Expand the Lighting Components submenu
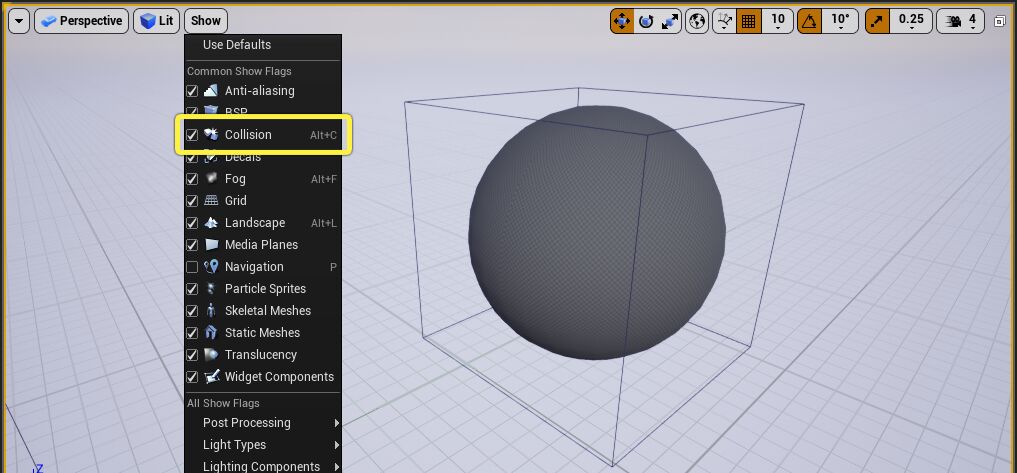This screenshot has width=1017, height=473. coord(263,467)
